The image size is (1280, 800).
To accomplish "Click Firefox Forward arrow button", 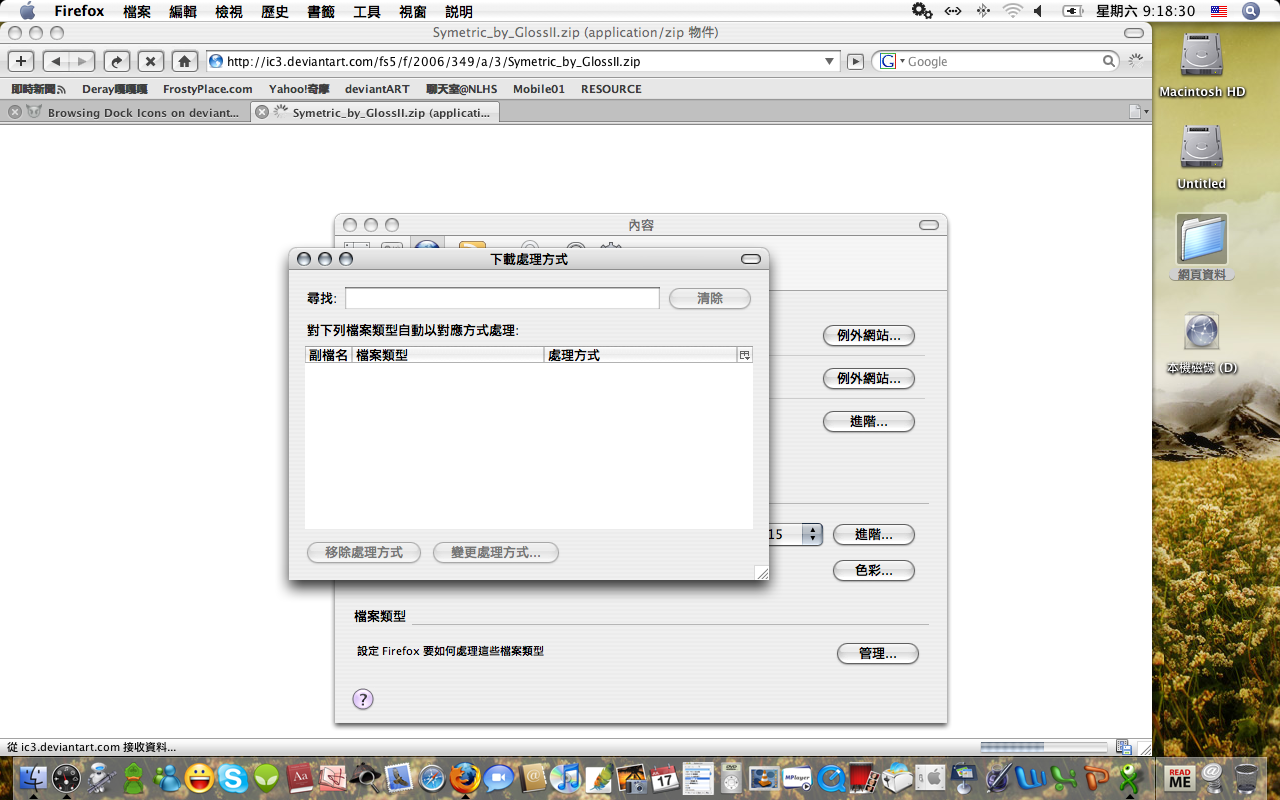I will [82, 61].
